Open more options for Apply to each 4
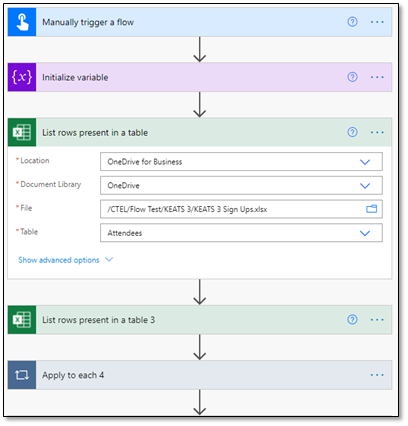Viewport: 408px width, 426px height. [x=377, y=375]
